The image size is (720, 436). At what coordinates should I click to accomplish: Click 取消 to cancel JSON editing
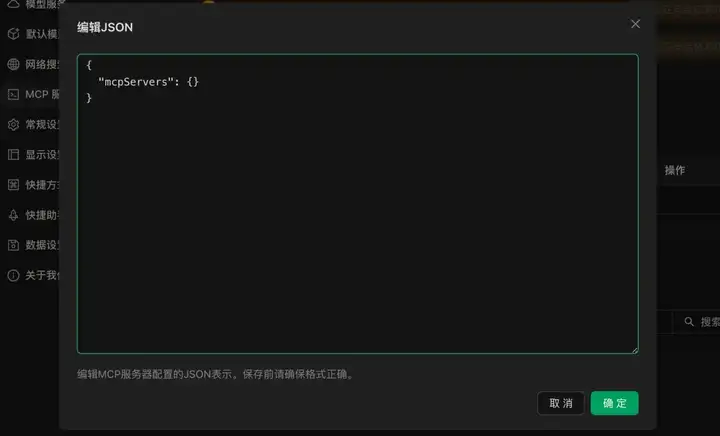(x=561, y=403)
